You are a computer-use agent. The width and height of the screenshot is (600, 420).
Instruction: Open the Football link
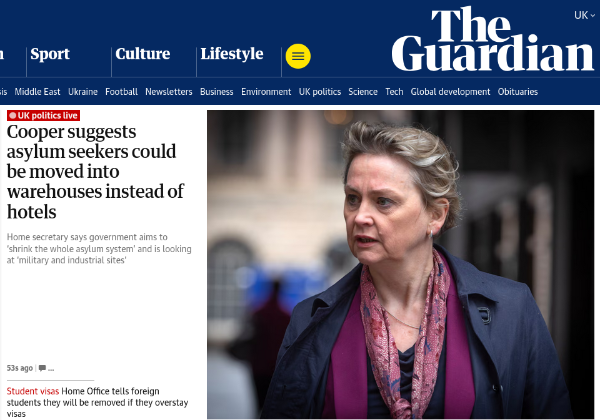121,92
